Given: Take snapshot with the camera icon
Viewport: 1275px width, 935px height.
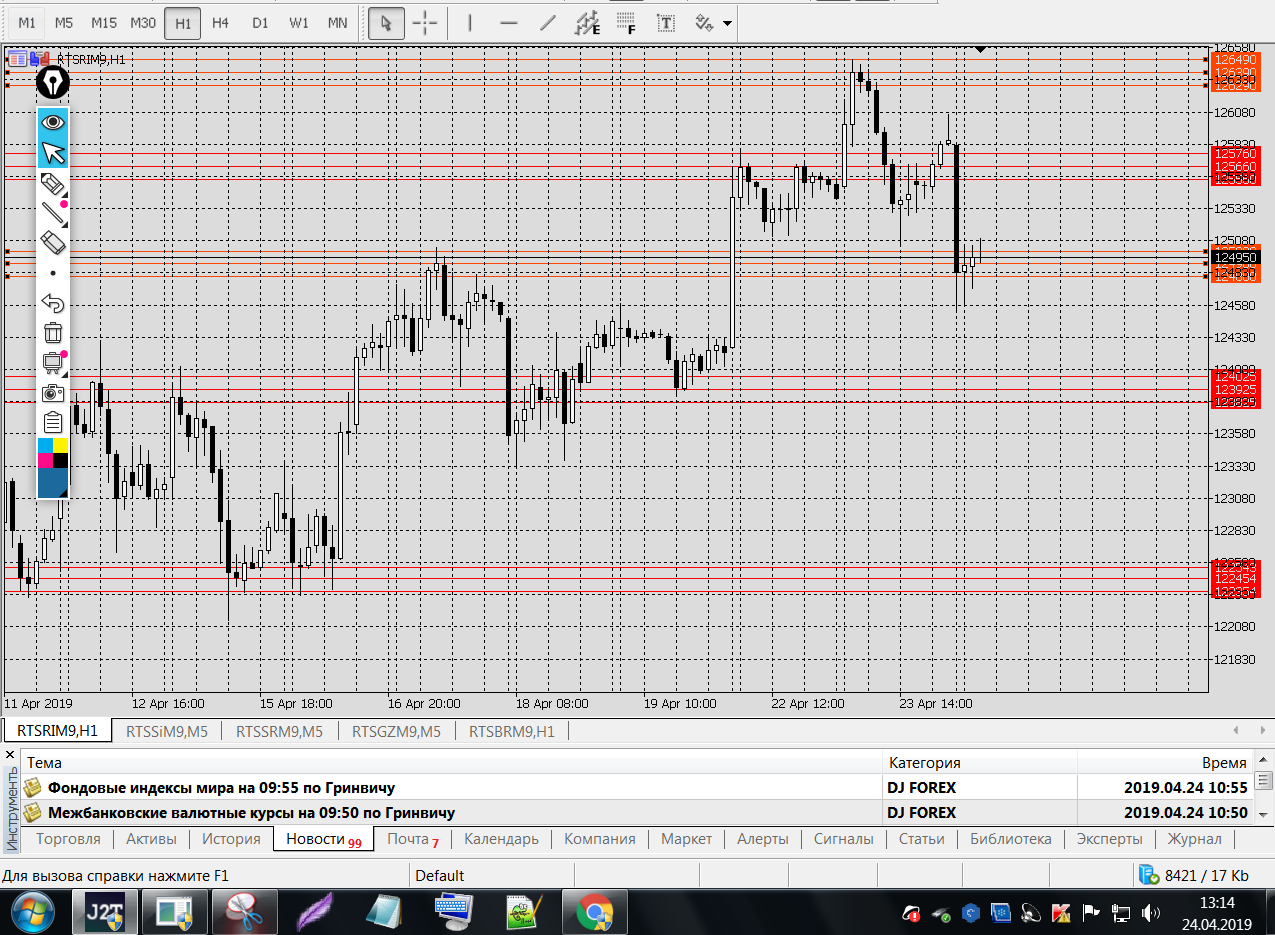Looking at the screenshot, I should [53, 393].
